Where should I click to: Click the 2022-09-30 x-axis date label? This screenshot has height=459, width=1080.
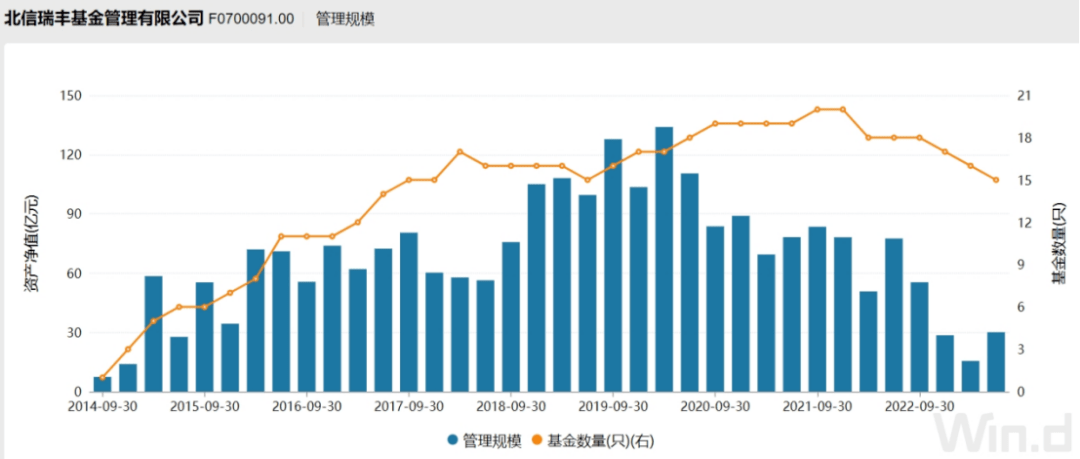click(919, 408)
